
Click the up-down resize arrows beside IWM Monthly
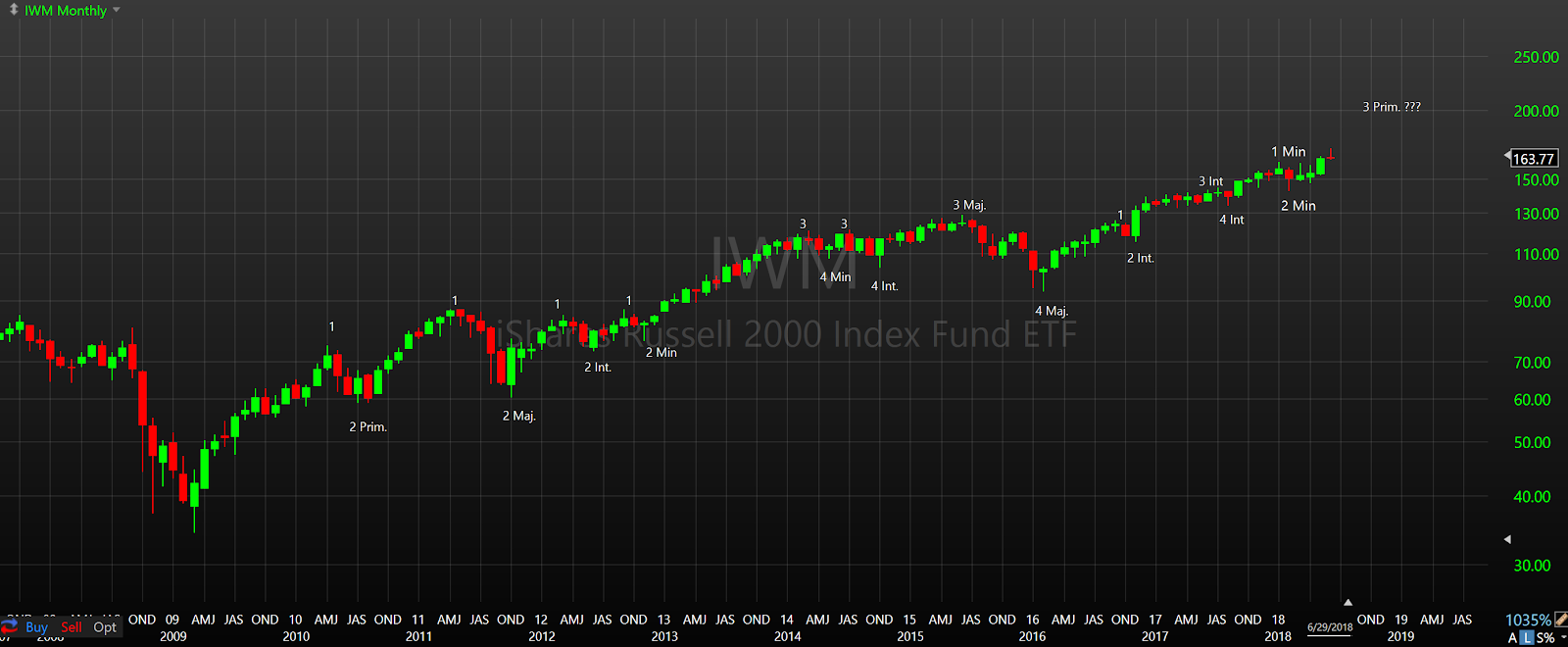(14, 10)
